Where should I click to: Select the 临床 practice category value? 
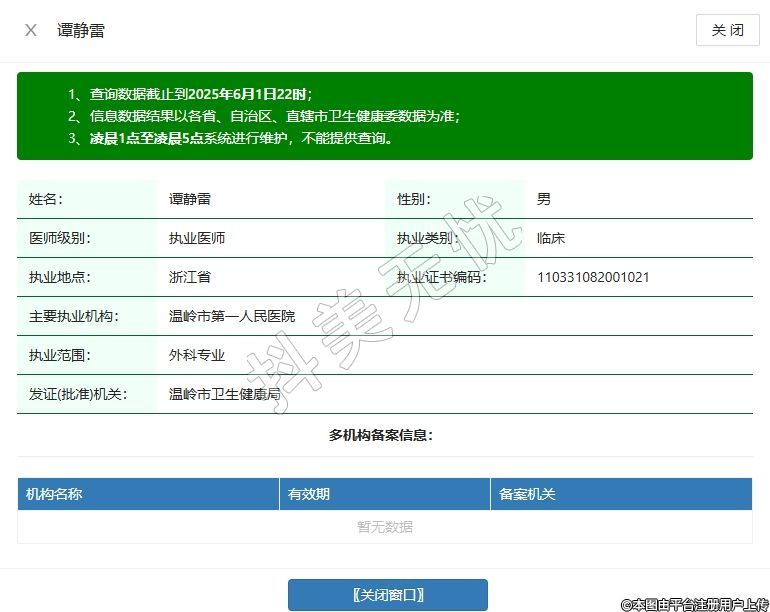(551, 238)
